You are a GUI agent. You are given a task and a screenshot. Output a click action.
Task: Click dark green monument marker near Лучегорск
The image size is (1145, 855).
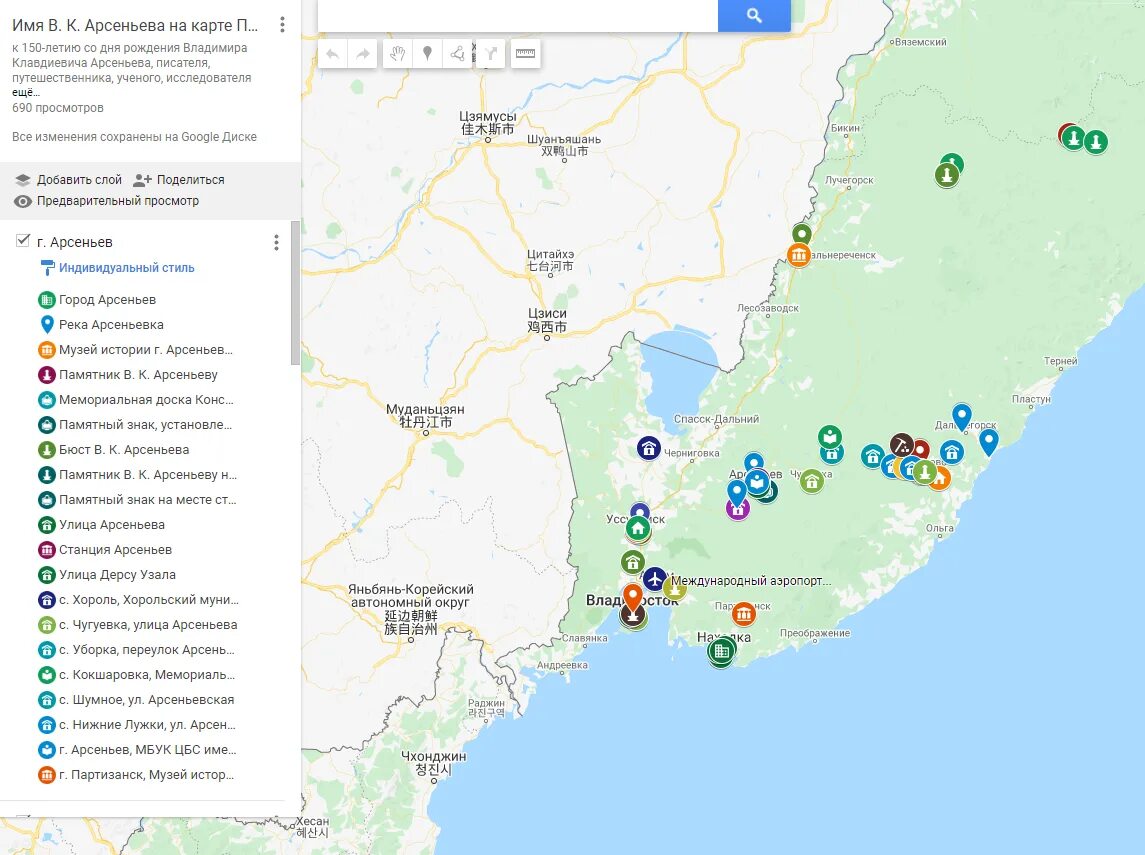coord(946,175)
